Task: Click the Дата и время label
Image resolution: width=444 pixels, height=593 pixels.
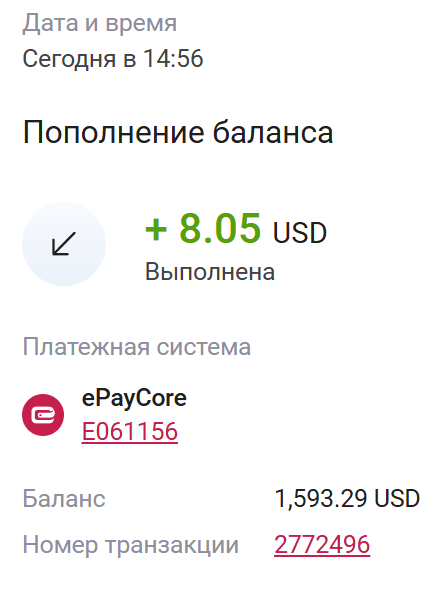Action: [x=100, y=23]
